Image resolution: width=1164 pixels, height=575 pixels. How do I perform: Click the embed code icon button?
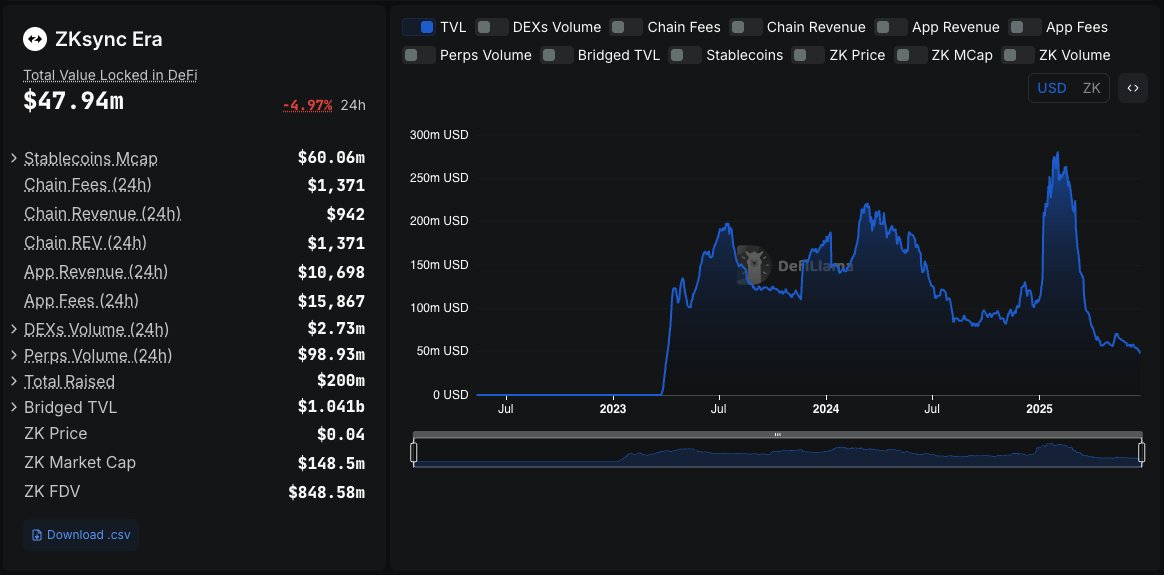click(1132, 88)
